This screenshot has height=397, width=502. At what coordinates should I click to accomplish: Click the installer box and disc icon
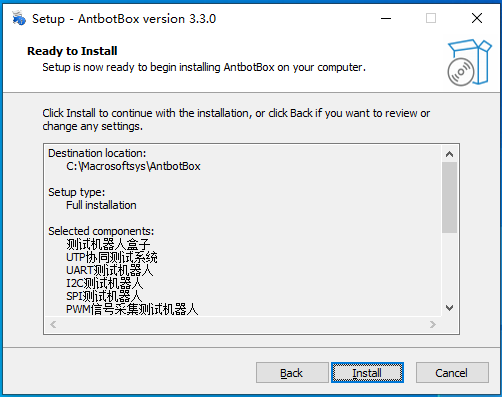coord(469,62)
